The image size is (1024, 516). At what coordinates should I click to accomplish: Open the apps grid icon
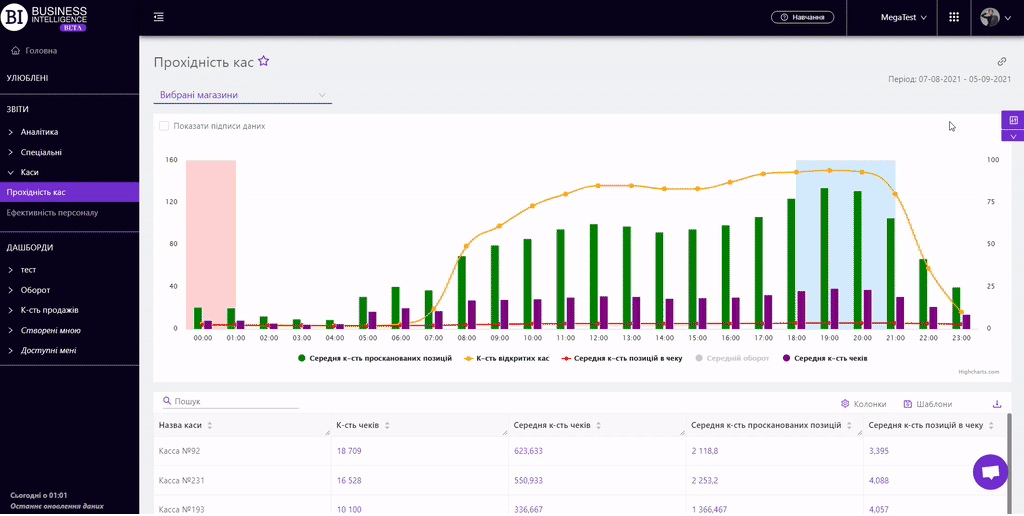click(x=953, y=17)
